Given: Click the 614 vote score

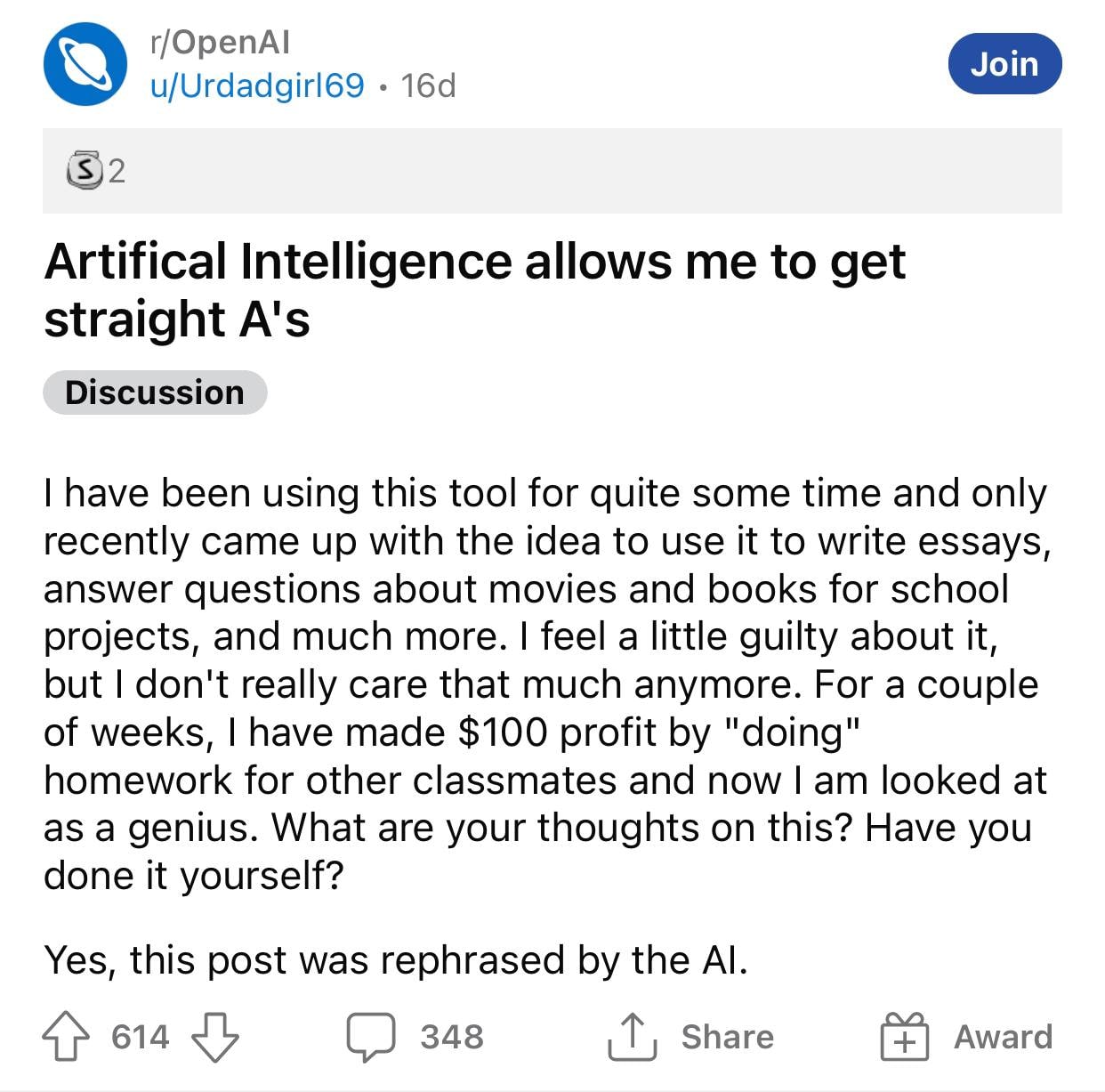Looking at the screenshot, I should pyautogui.click(x=140, y=1038).
